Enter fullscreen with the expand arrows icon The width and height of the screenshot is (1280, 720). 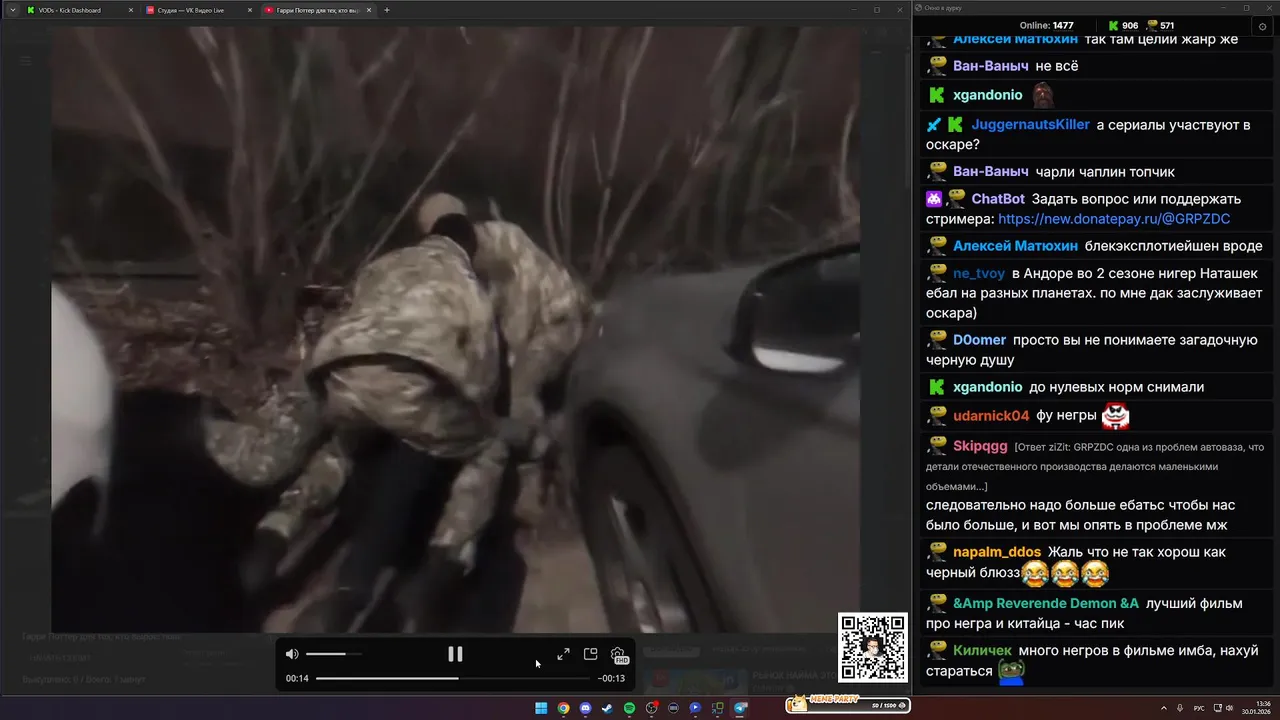coord(563,654)
